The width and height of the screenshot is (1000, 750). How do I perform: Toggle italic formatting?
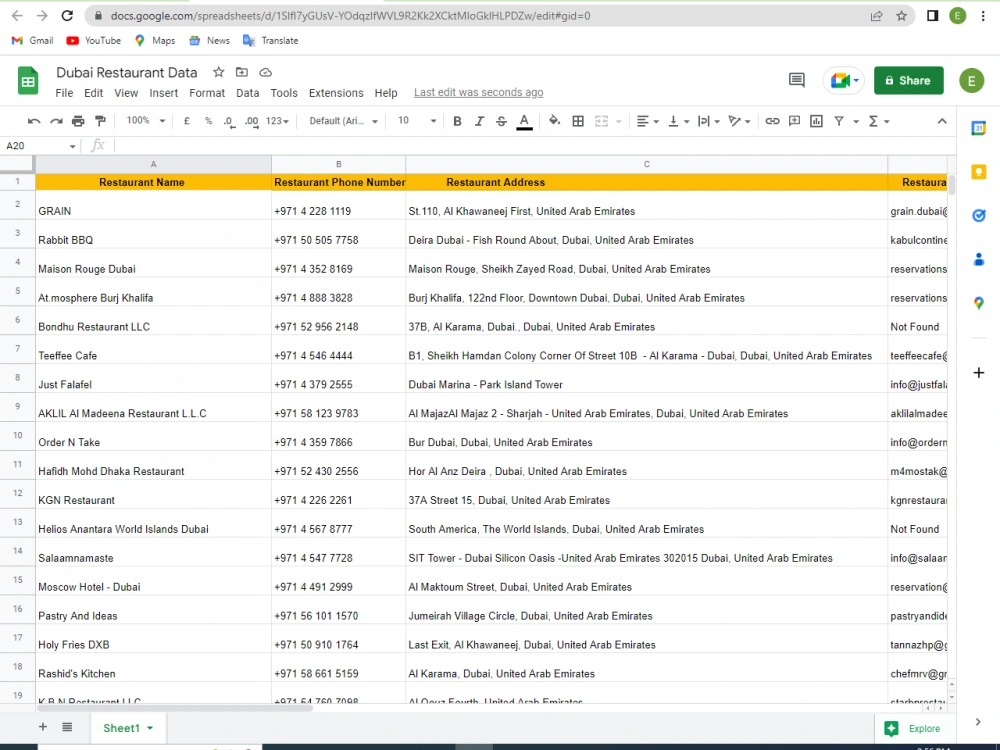click(480, 121)
